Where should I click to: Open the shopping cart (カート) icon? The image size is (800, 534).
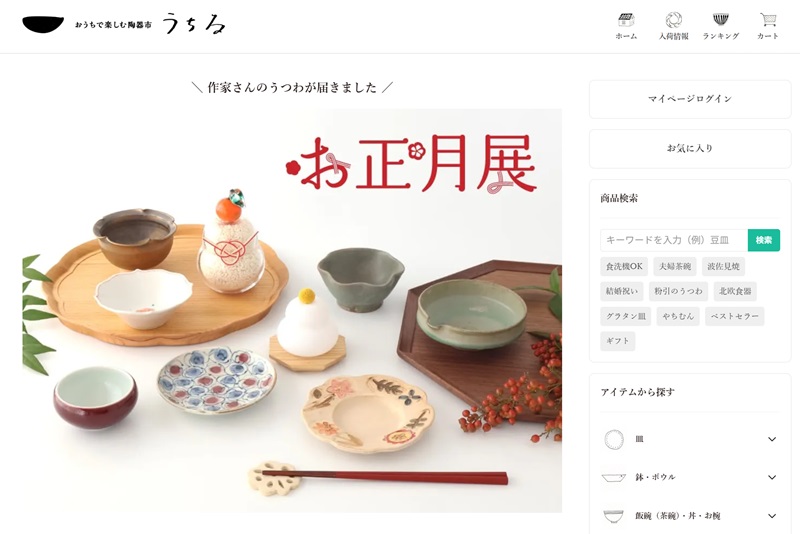(x=768, y=20)
